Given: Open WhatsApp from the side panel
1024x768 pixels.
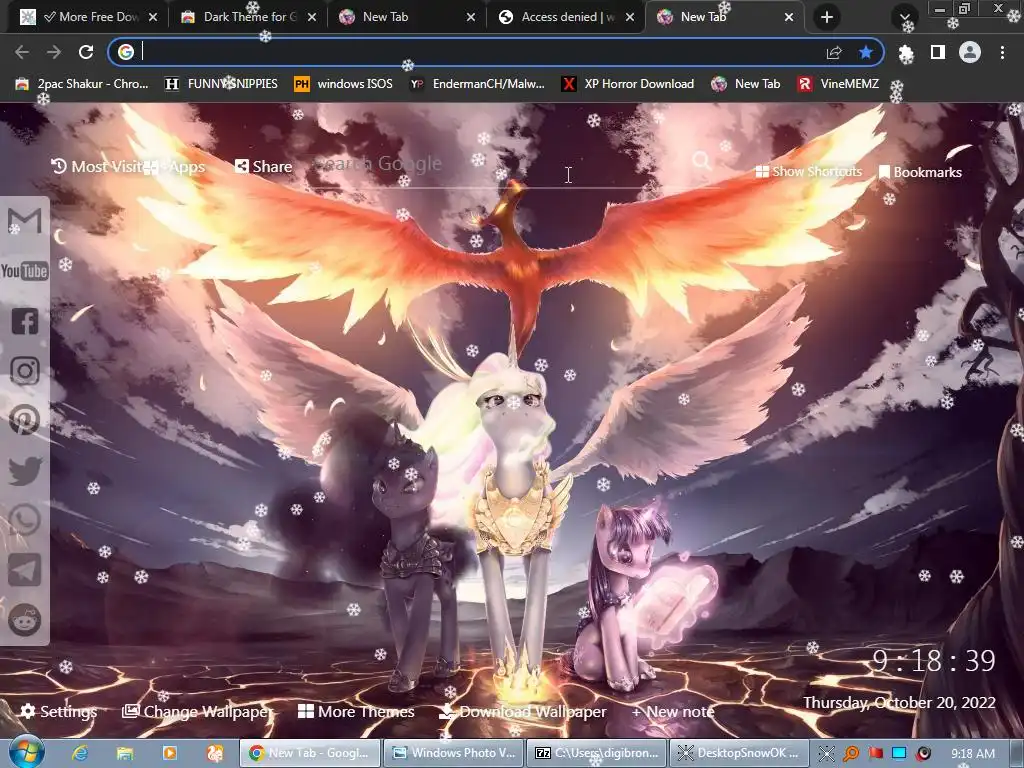Looking at the screenshot, I should 24,520.
